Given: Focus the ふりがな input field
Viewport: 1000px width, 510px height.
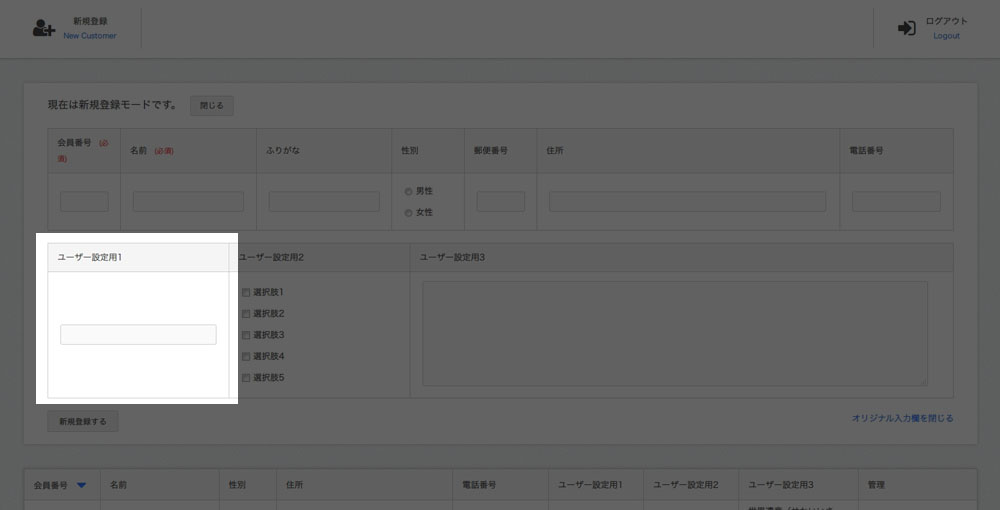Looking at the screenshot, I should pyautogui.click(x=324, y=201).
